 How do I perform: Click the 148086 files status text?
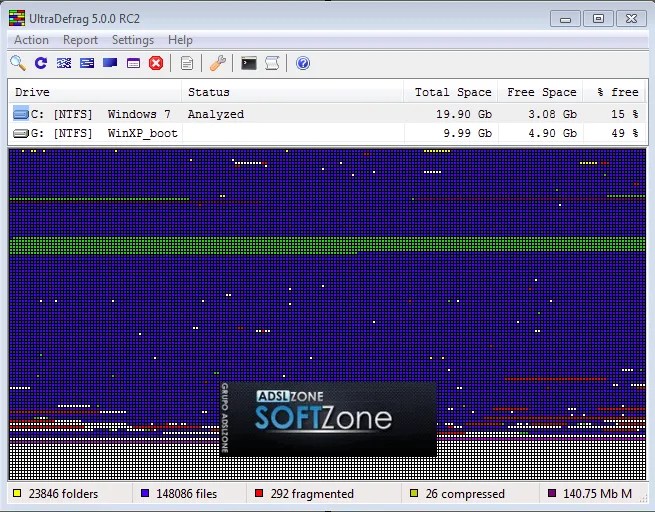pyautogui.click(x=186, y=494)
